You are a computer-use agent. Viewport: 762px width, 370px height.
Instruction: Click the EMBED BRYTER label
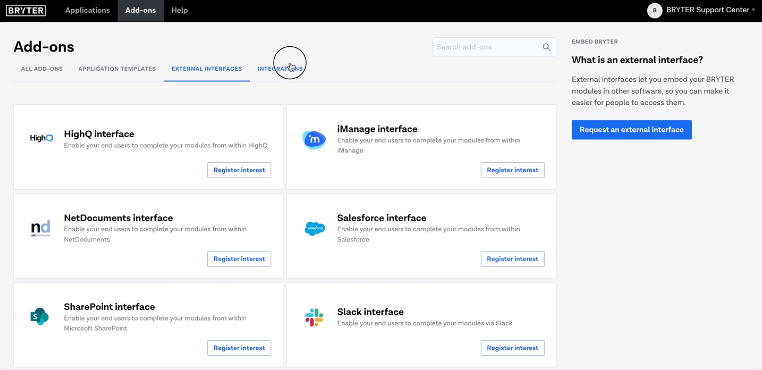pos(595,42)
